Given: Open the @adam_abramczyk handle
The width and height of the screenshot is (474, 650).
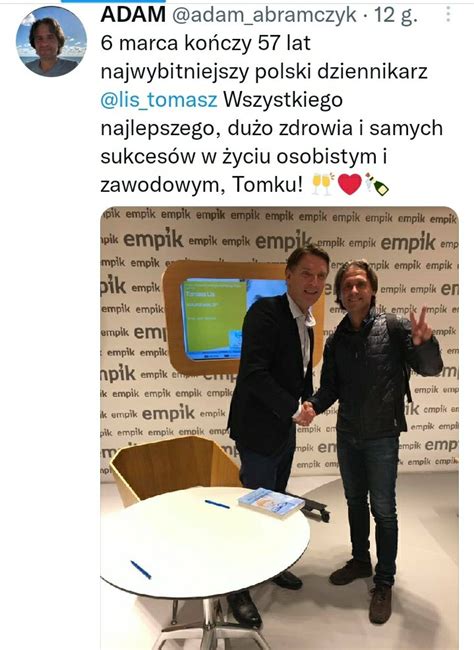Looking at the screenshot, I should click(x=264, y=16).
